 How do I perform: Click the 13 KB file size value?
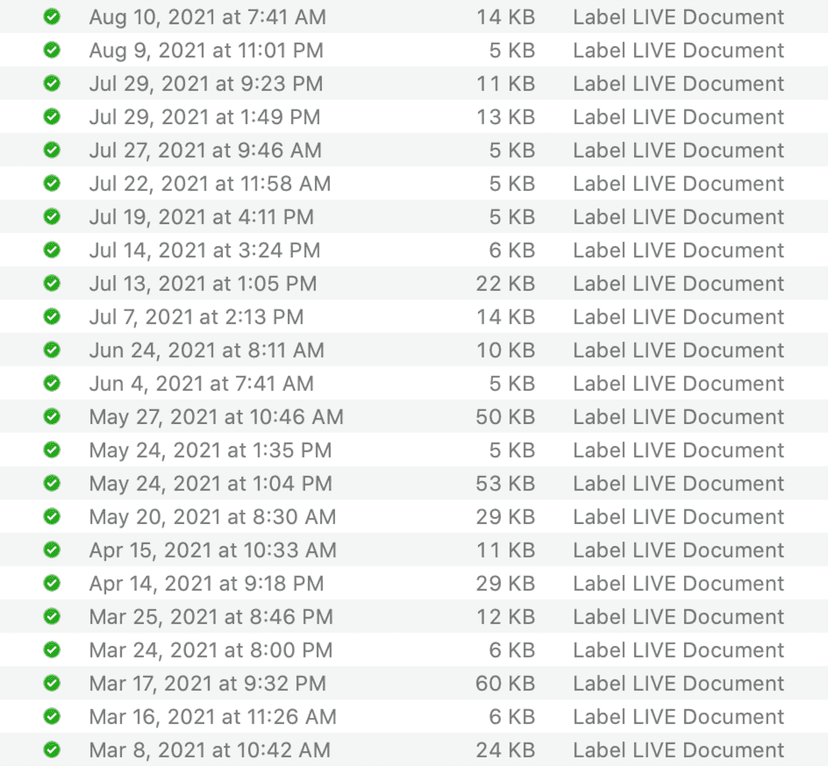click(x=506, y=117)
